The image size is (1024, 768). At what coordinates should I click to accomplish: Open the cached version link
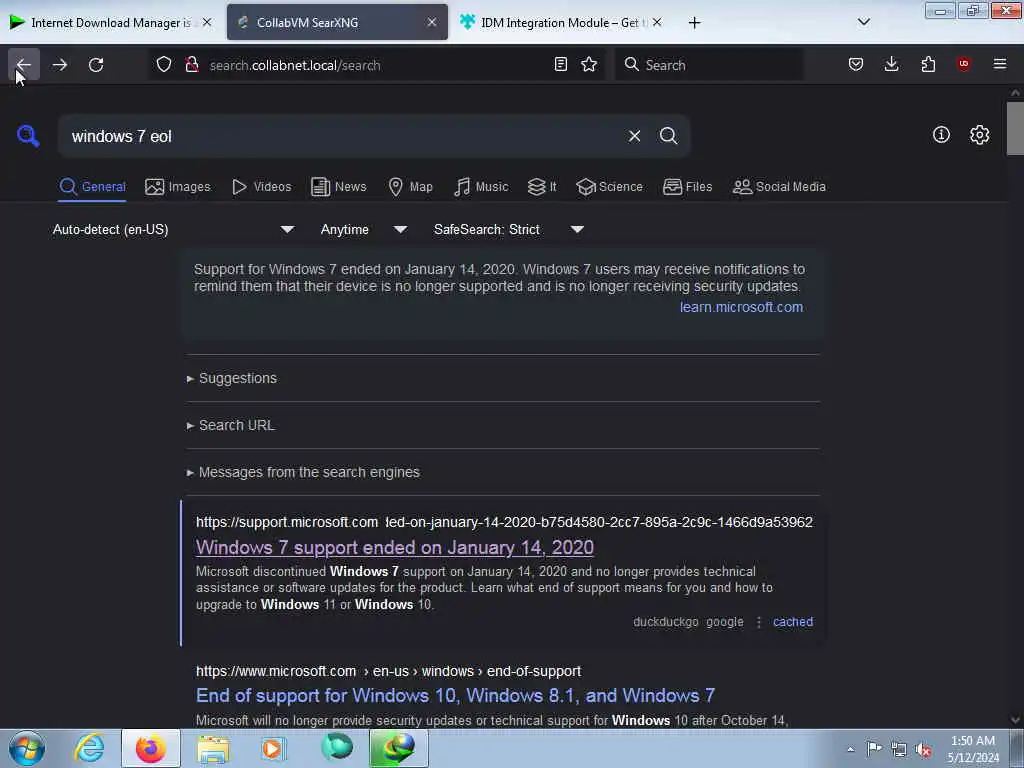coord(793,622)
